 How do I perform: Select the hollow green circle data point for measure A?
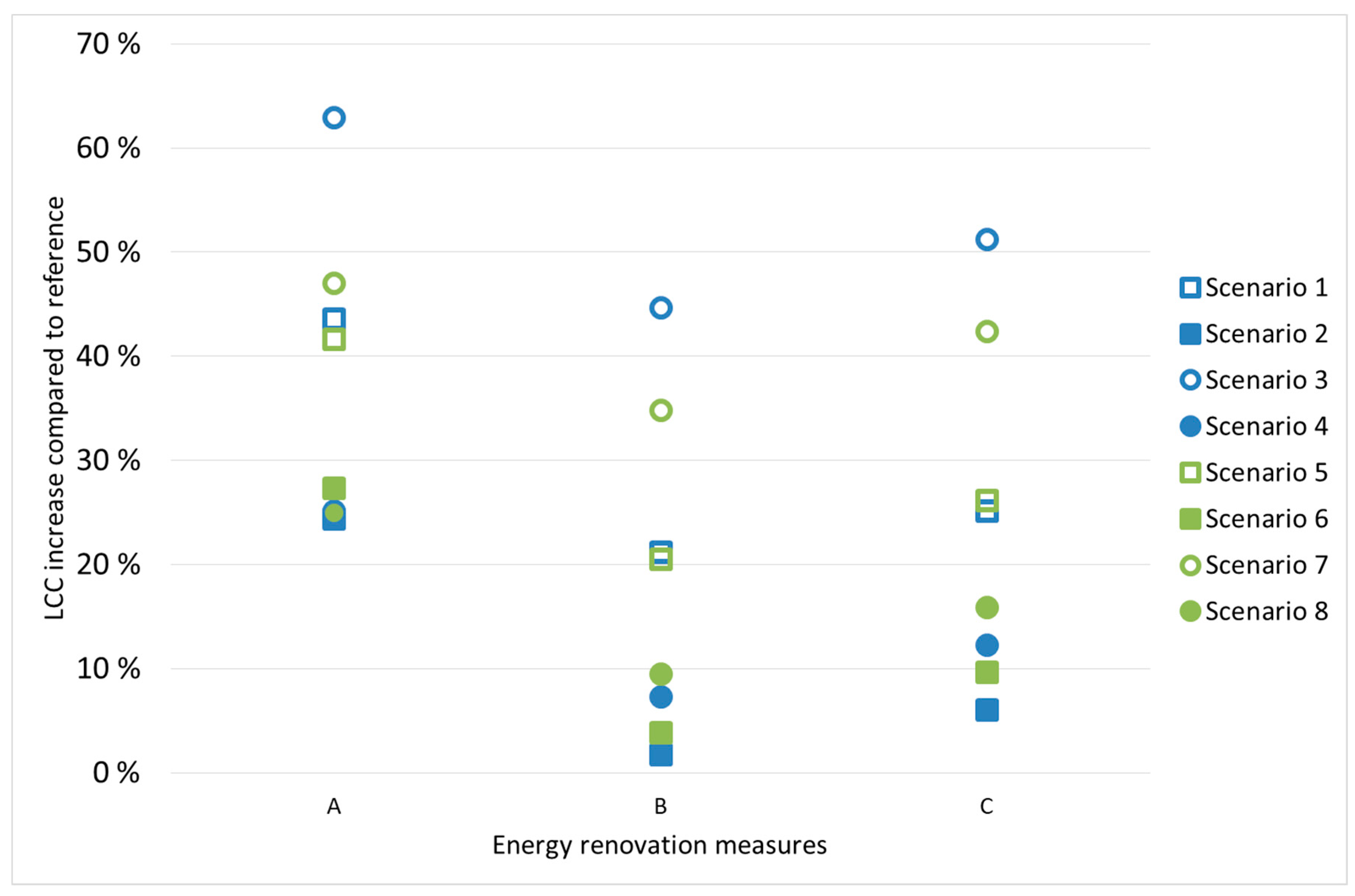334,284
